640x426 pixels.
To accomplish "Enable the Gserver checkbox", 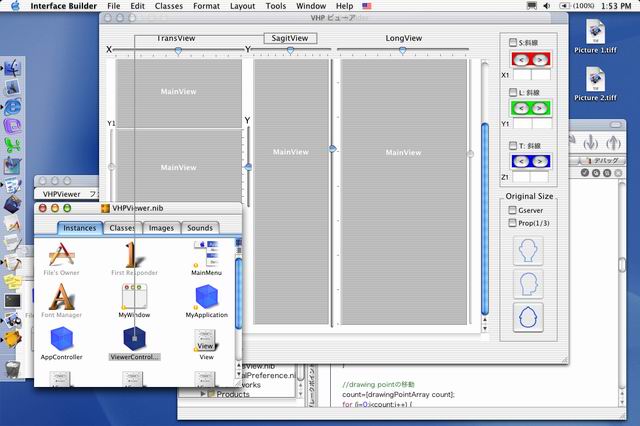I will click(512, 210).
